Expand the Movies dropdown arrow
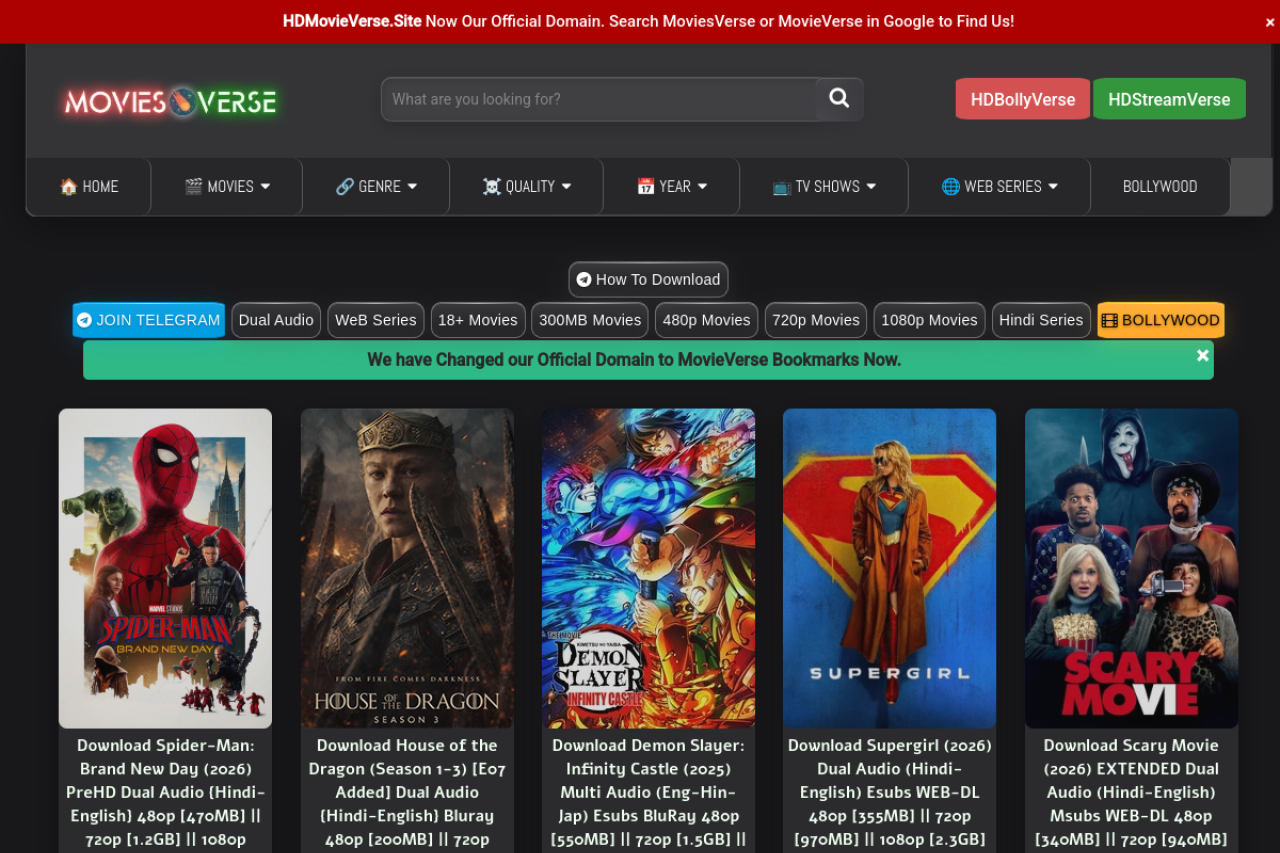 tap(265, 186)
